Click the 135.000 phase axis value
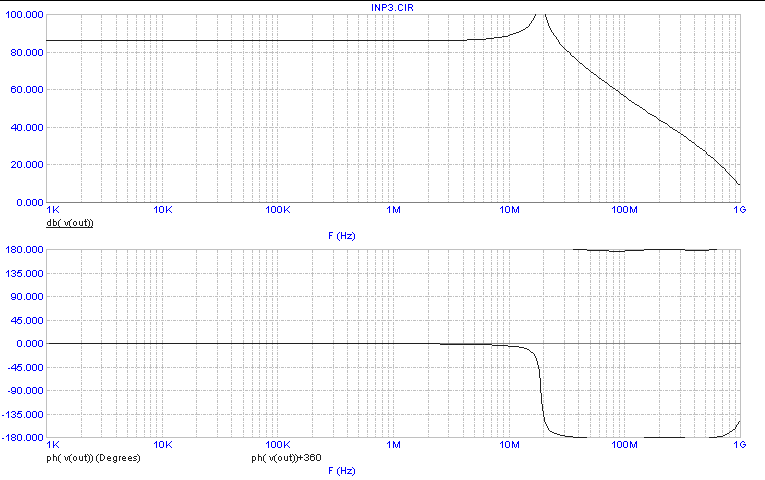 click(24, 273)
